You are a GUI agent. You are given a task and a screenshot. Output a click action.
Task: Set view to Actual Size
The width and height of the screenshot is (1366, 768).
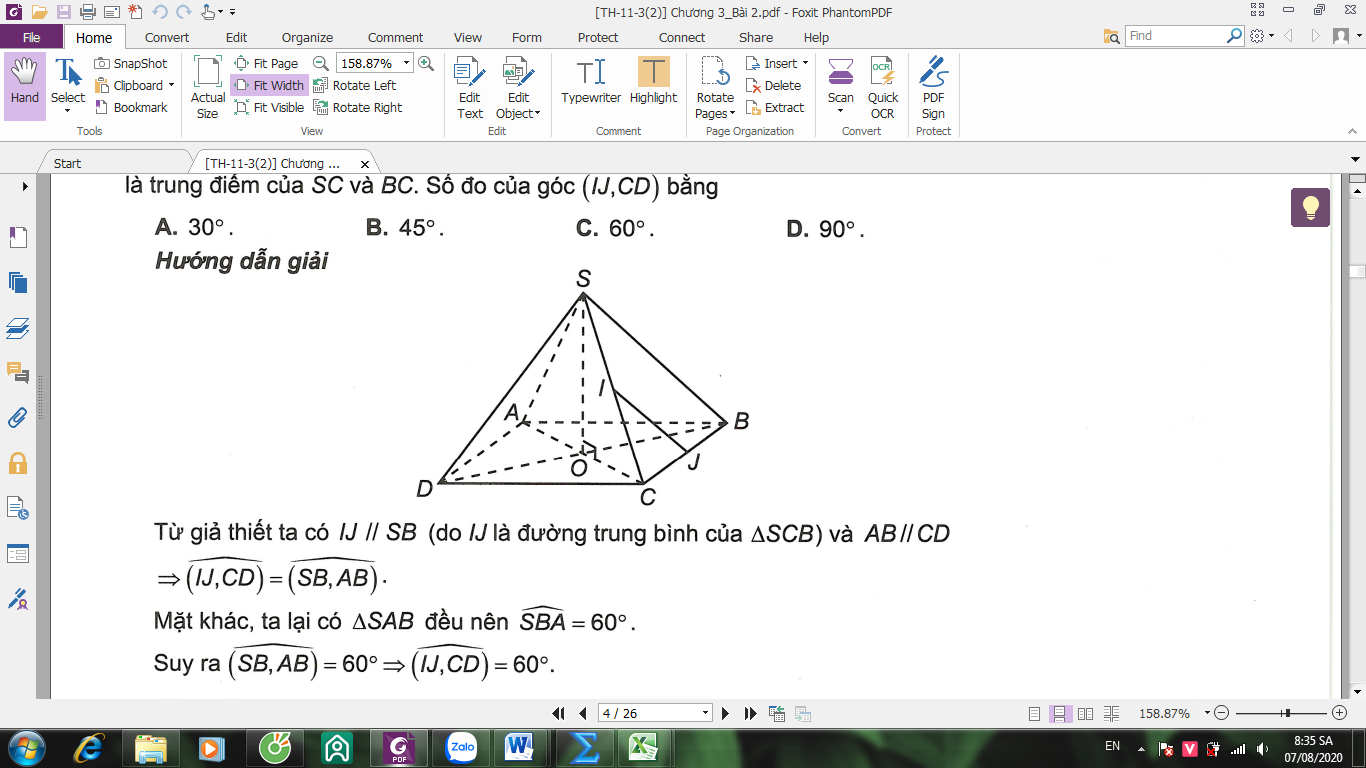point(208,88)
